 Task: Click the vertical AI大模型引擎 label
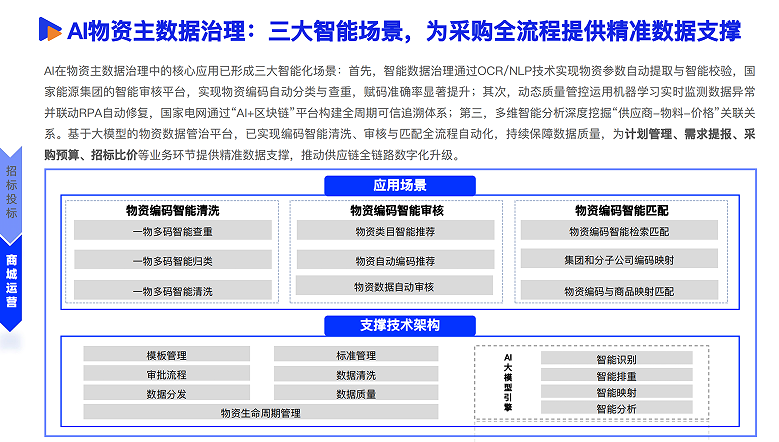[x=507, y=382]
